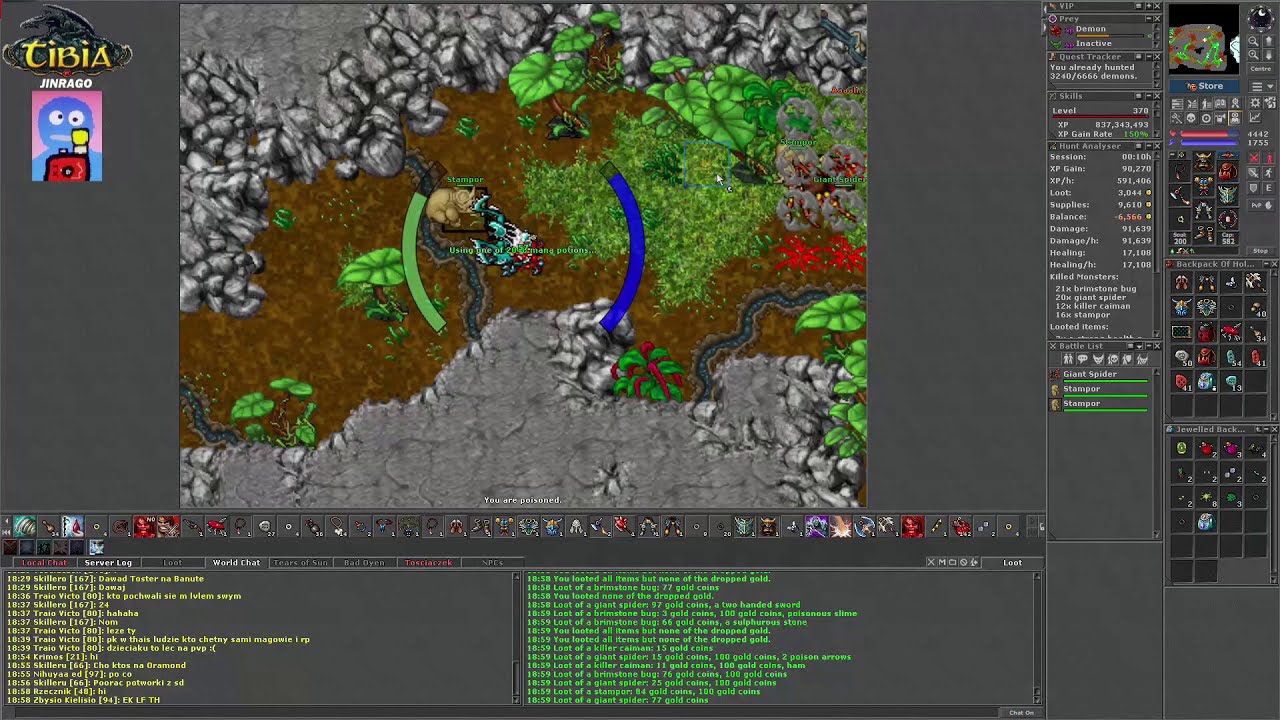Click the Level progress bar in Skills
Image resolution: width=1280 pixels, height=720 pixels.
(x=1100, y=116)
